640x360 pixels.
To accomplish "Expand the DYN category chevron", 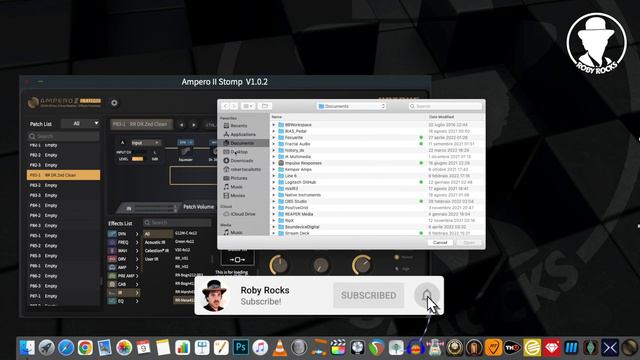I will coord(137,234).
